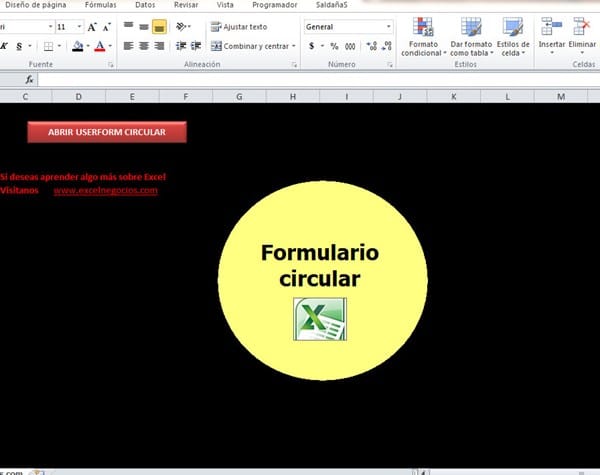Open the font size dropdown
The width and height of the screenshot is (600, 475).
(x=78, y=27)
